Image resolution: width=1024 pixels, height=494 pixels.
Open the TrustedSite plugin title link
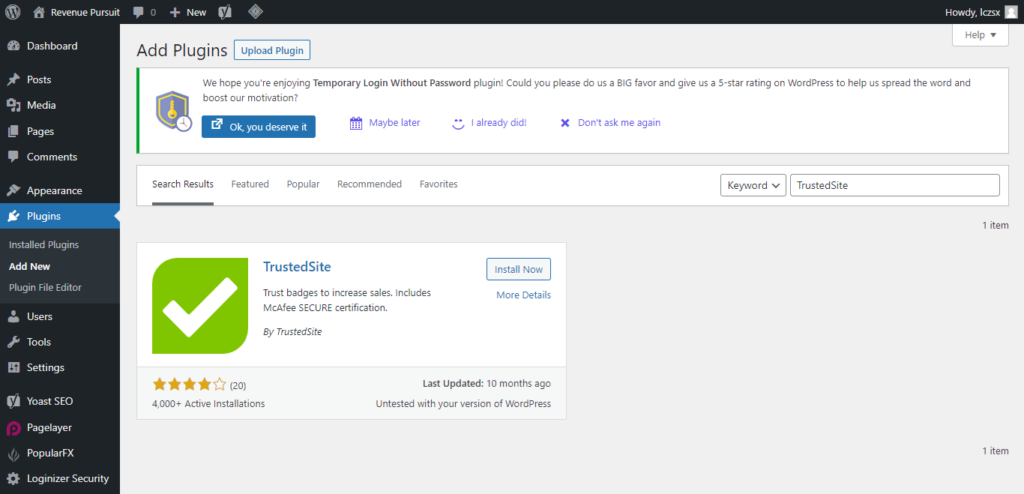pos(297,267)
